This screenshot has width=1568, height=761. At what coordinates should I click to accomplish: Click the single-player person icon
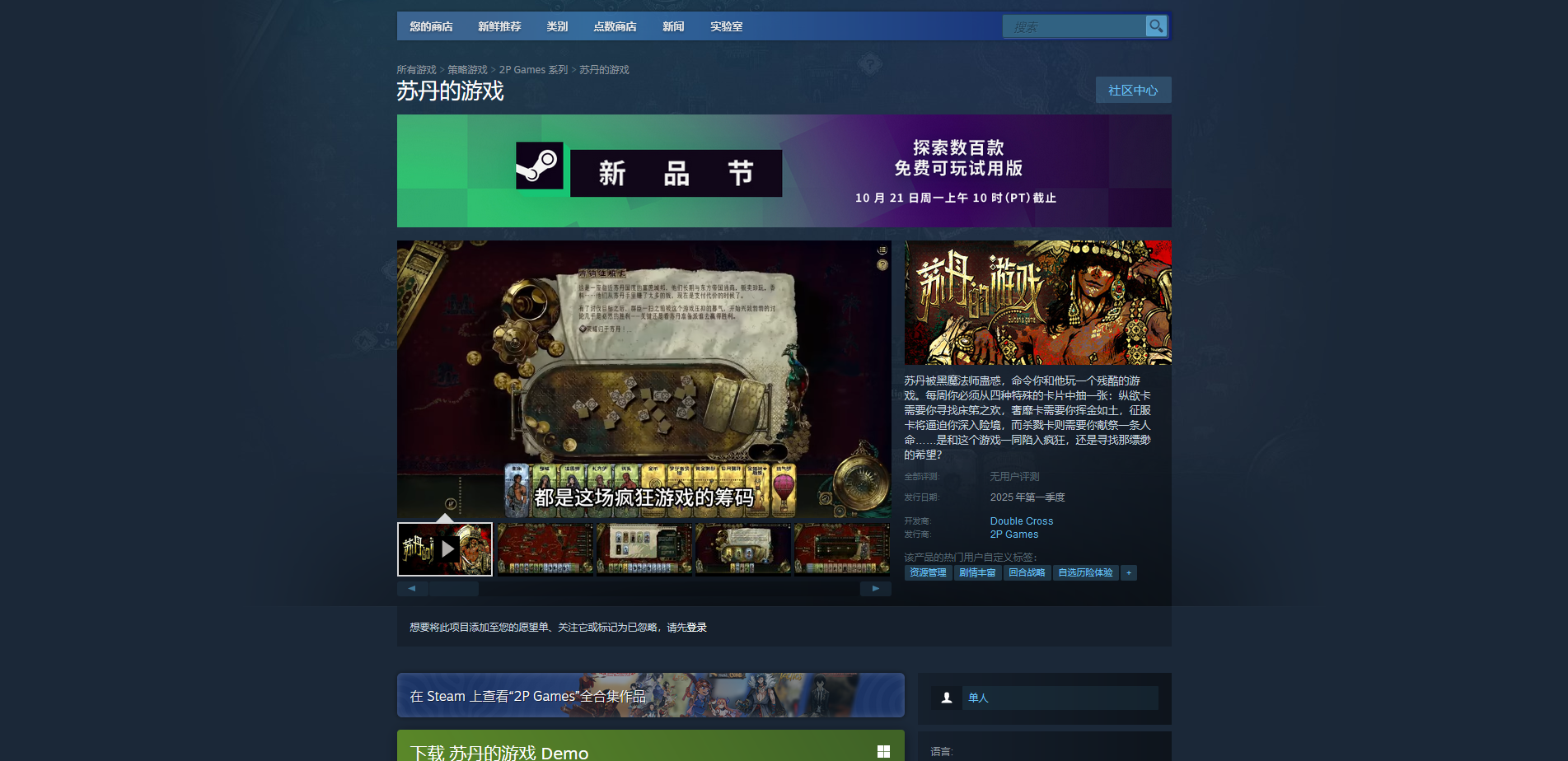click(x=947, y=698)
